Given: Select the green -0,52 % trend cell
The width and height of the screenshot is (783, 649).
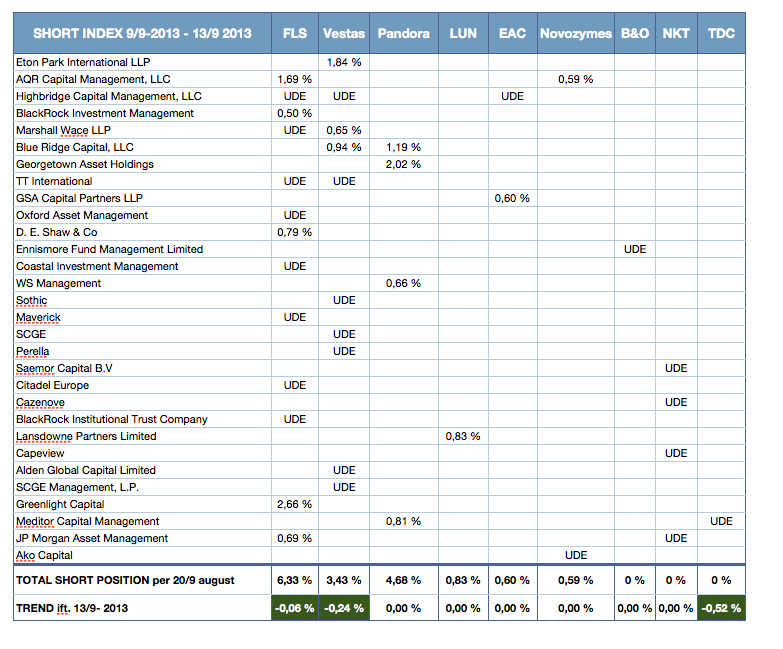Looking at the screenshot, I should (721, 608).
